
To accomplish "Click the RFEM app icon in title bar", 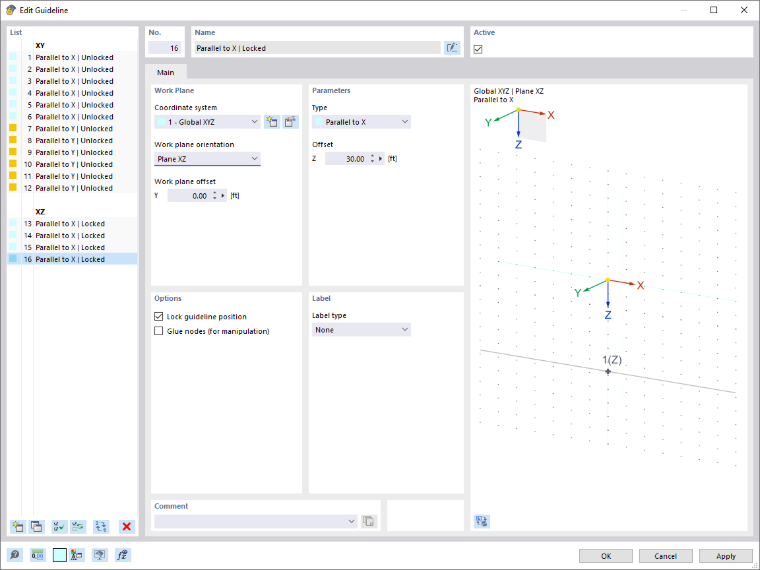I will coord(11,10).
